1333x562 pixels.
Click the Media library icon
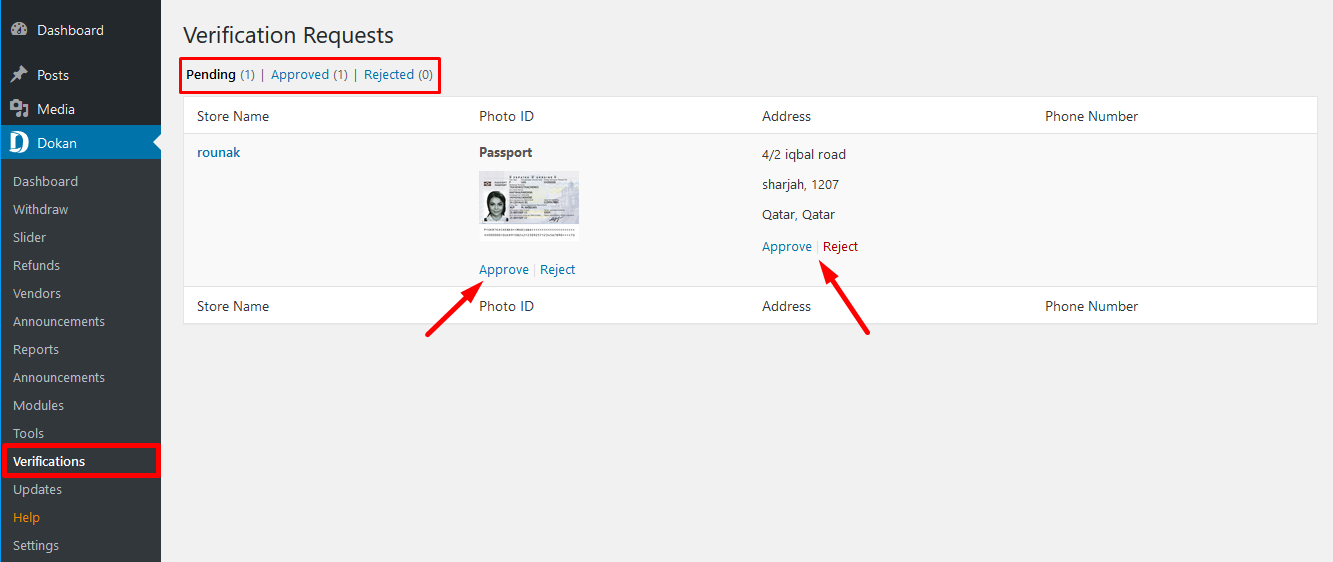coord(19,109)
